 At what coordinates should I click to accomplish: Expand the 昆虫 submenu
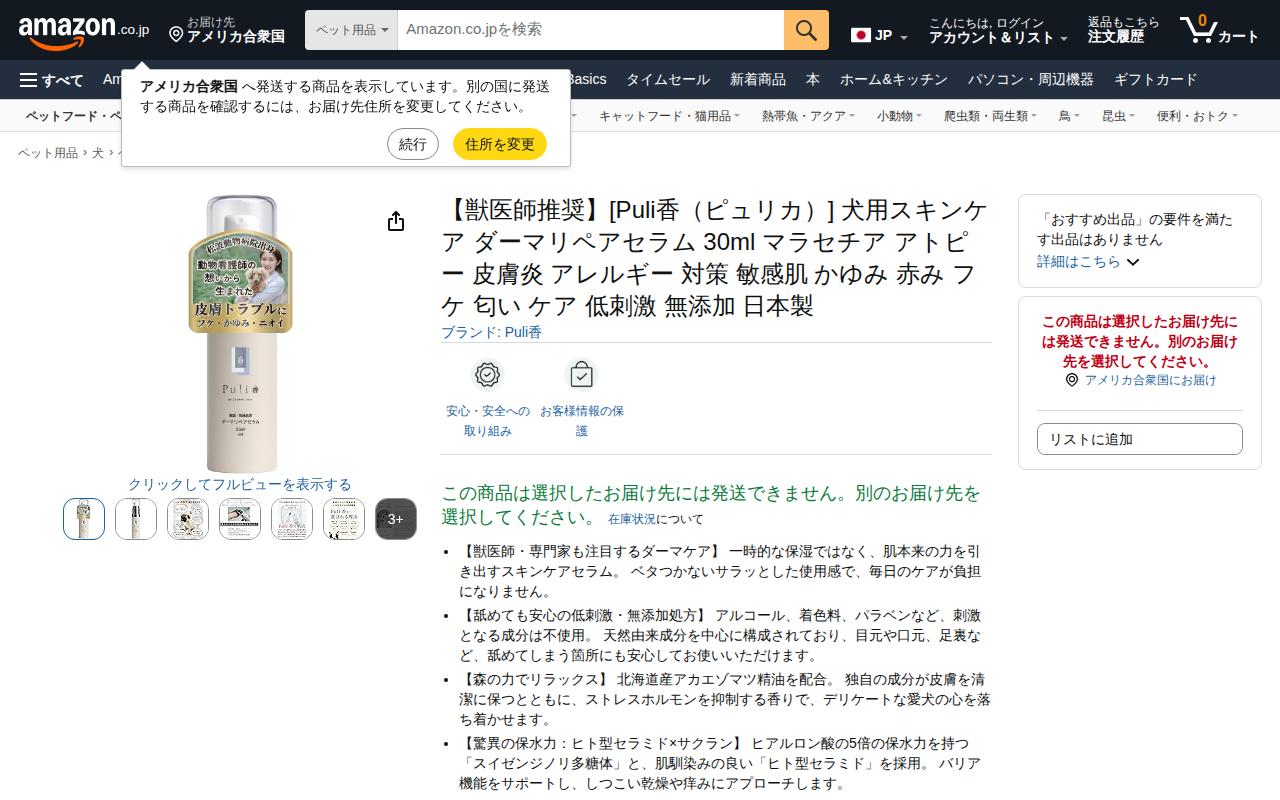tap(1119, 116)
